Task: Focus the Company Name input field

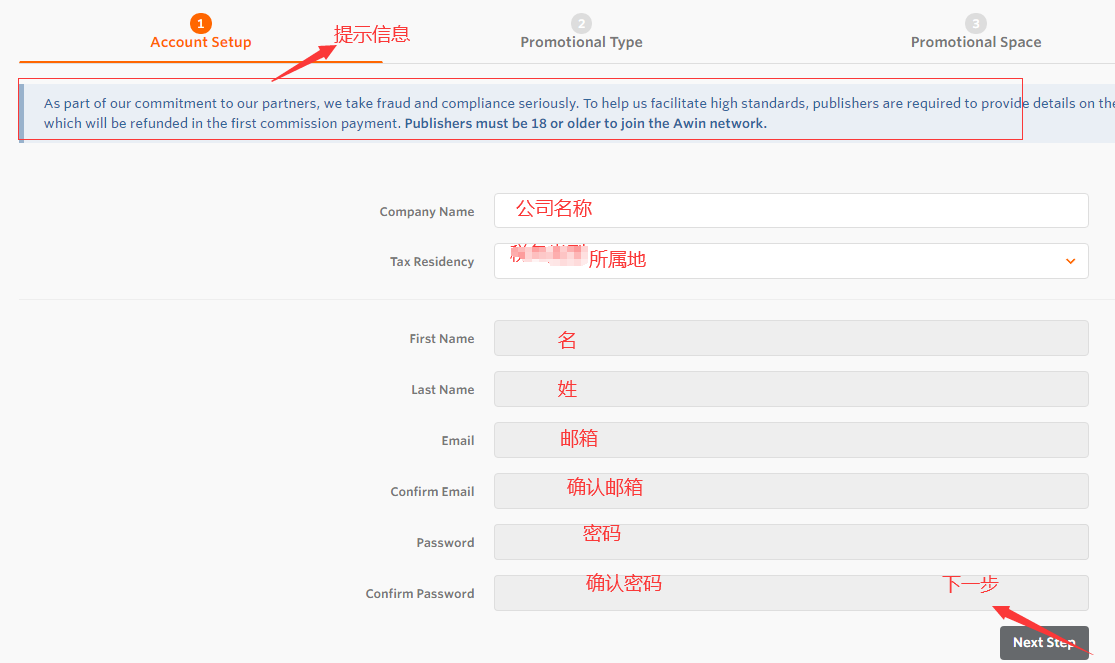Action: 790,211
